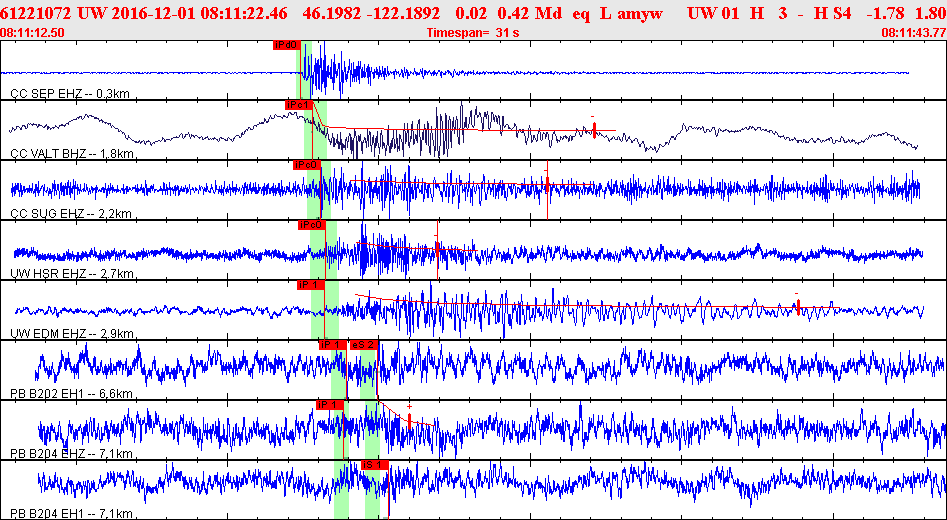
Task: Select the PB B202 EH1 channel label
Action: click(72, 394)
